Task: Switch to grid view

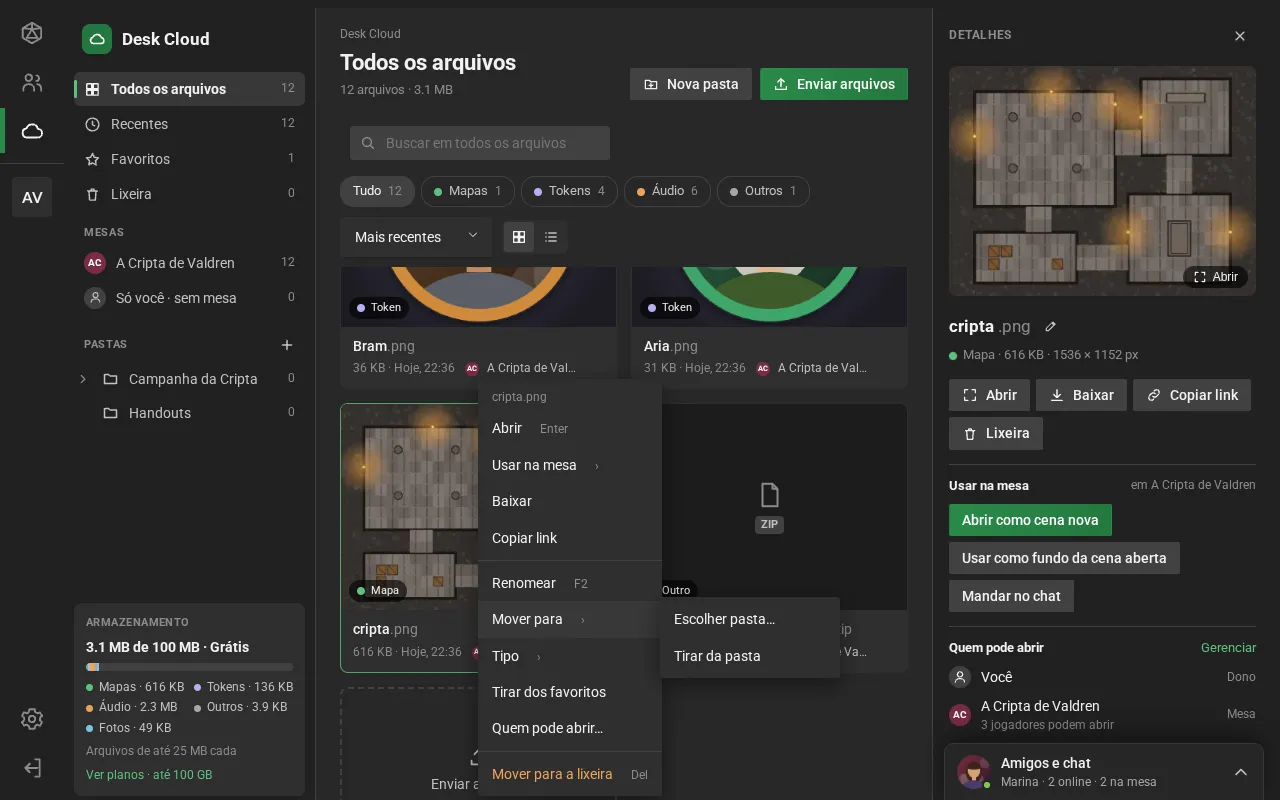Action: [x=519, y=237]
